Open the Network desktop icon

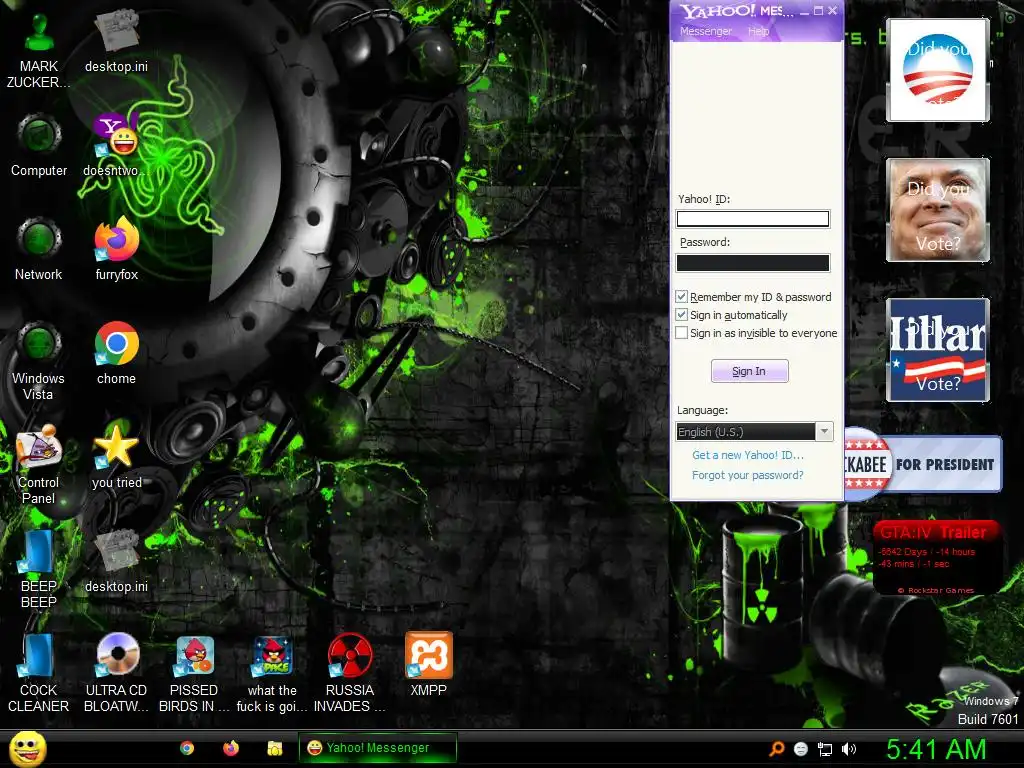click(39, 249)
